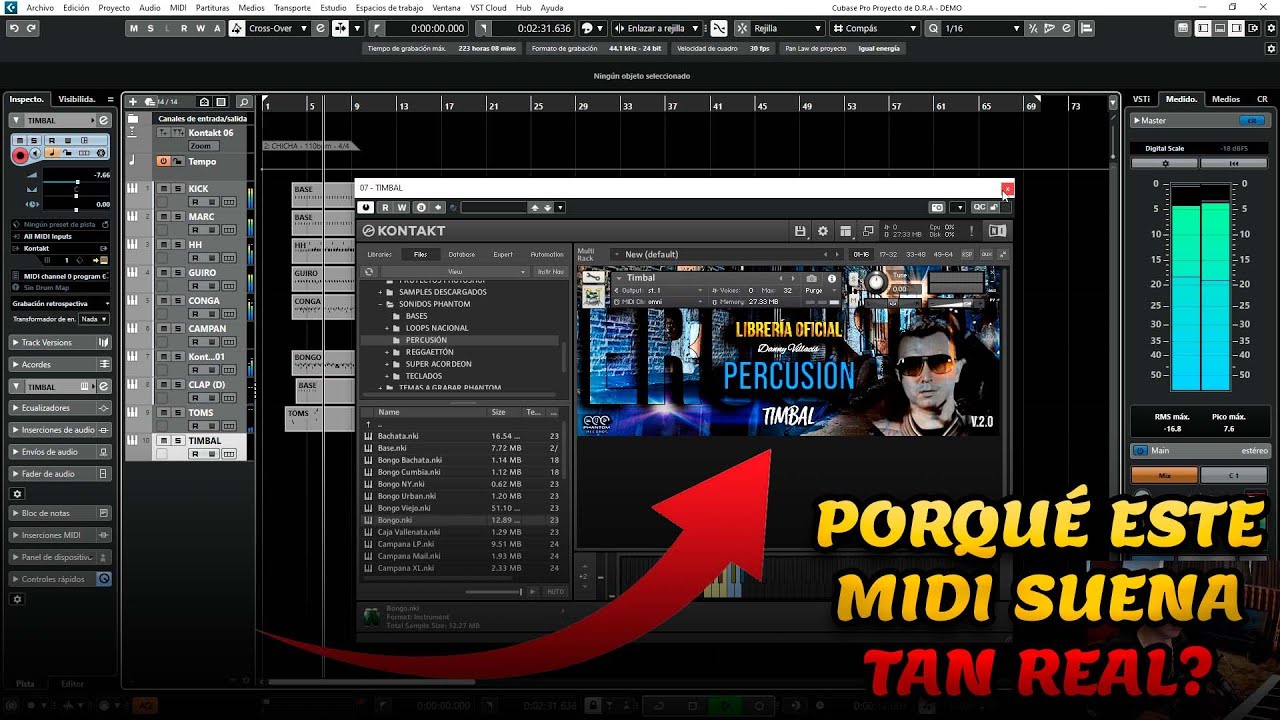The width and height of the screenshot is (1280, 720).
Task: Open Timbal instrument wrench edit icon
Action: point(592,278)
